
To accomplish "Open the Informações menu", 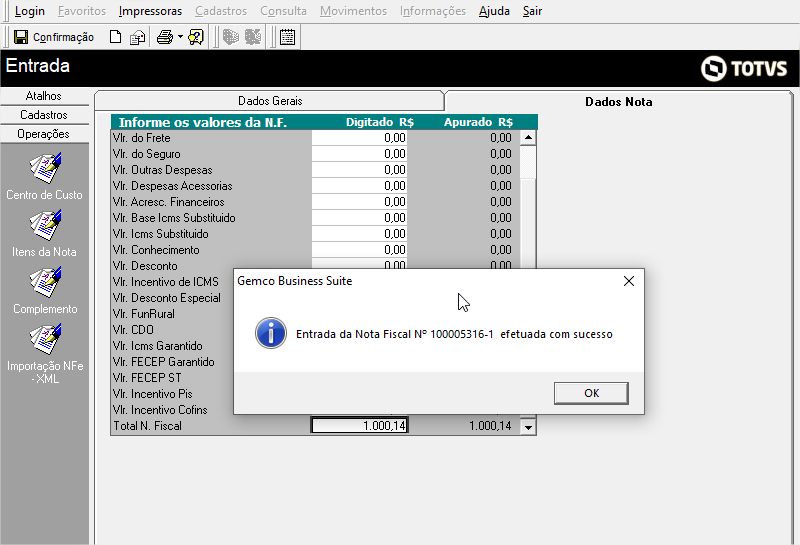I will pyautogui.click(x=433, y=11).
